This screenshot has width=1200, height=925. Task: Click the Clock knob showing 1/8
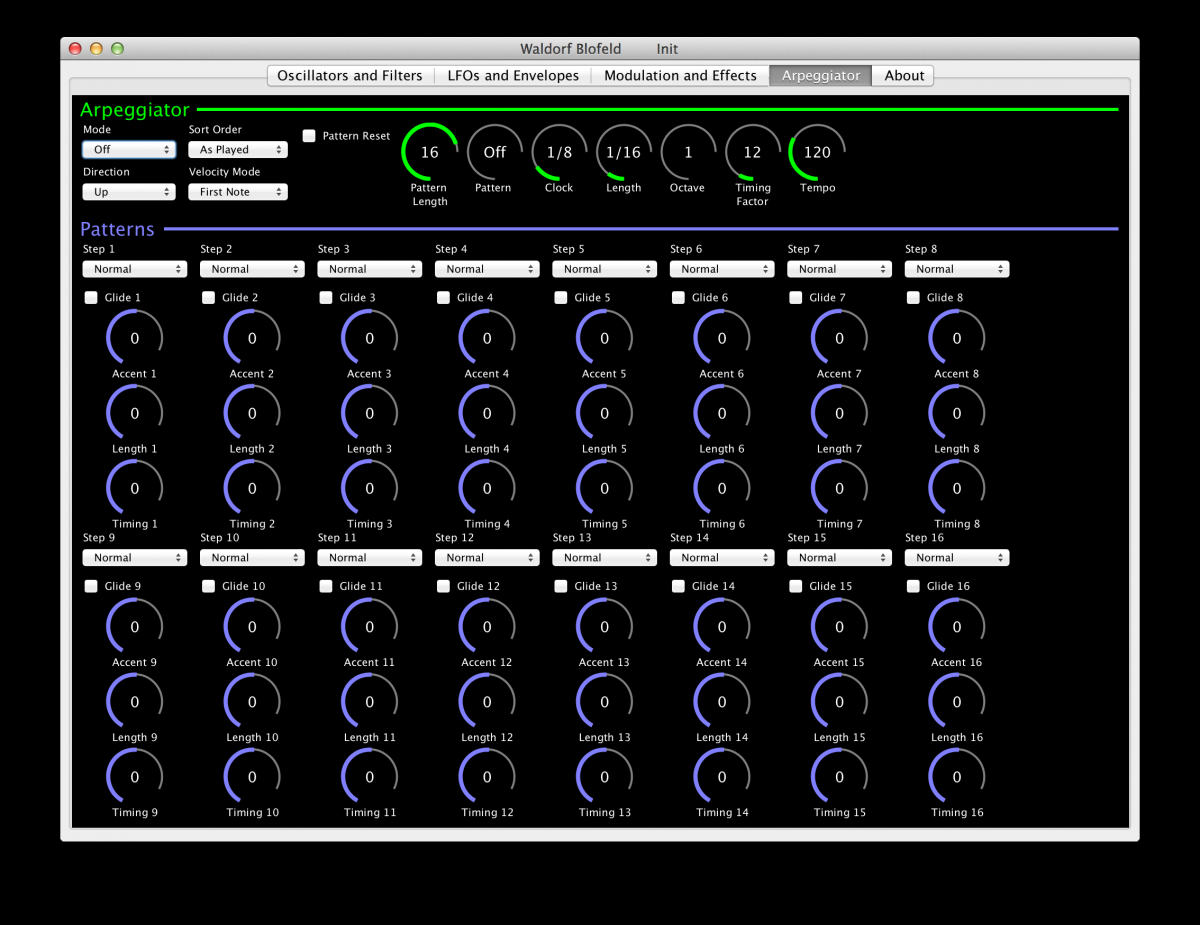point(559,152)
